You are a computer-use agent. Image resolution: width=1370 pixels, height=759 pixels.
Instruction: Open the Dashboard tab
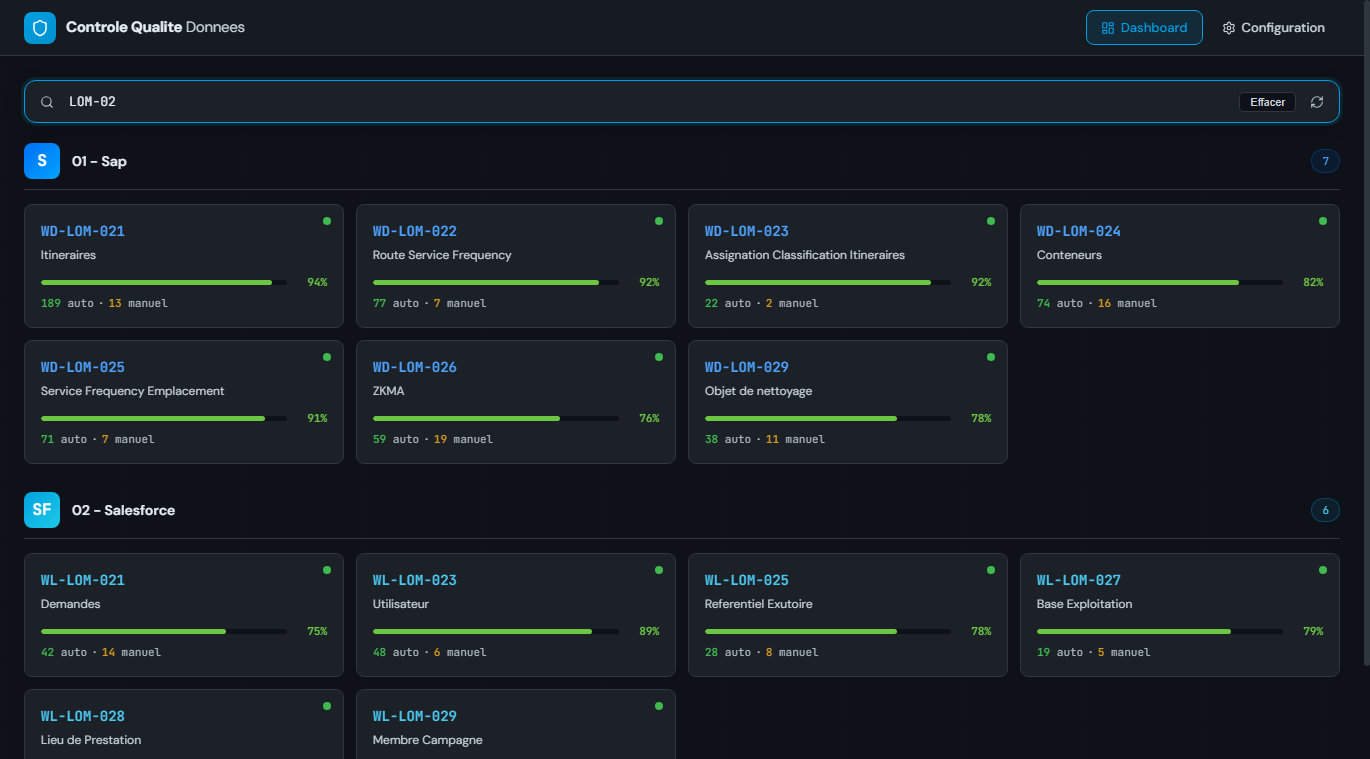pos(1144,28)
